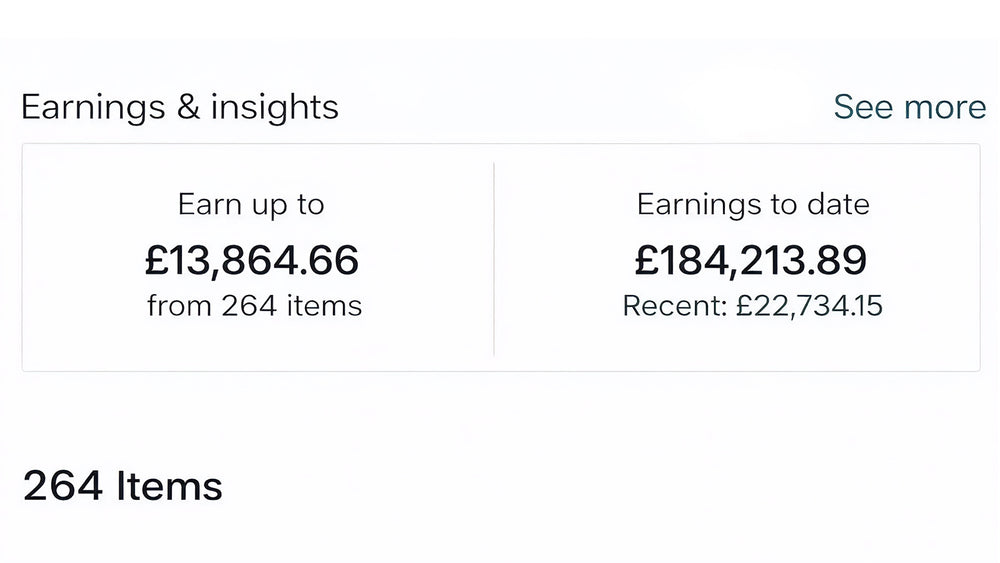Click the pound sign of £13,864.66
1000x563 pixels.
tap(155, 260)
